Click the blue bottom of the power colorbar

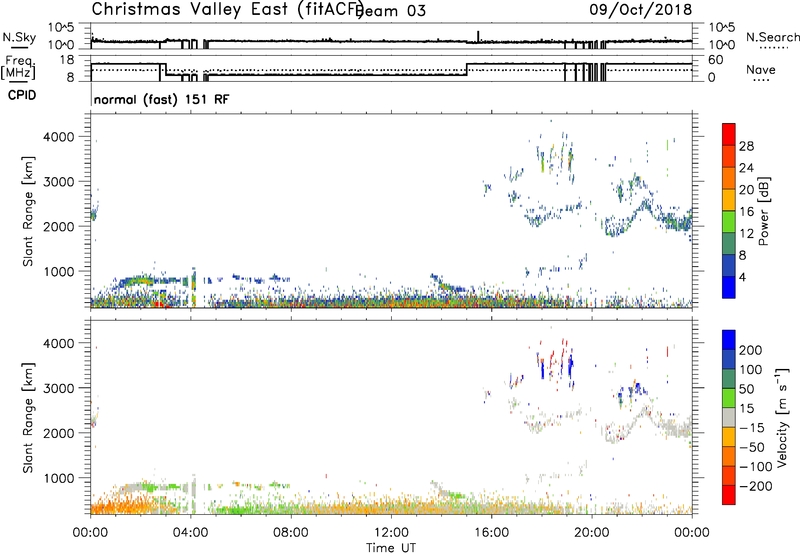729,288
